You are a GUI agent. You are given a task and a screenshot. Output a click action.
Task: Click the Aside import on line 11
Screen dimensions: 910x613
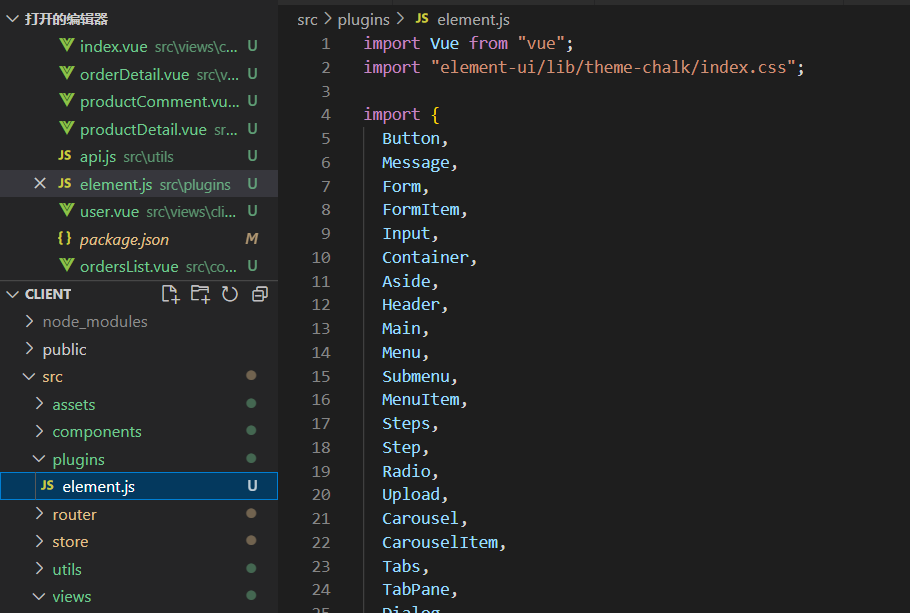pyautogui.click(x=406, y=281)
